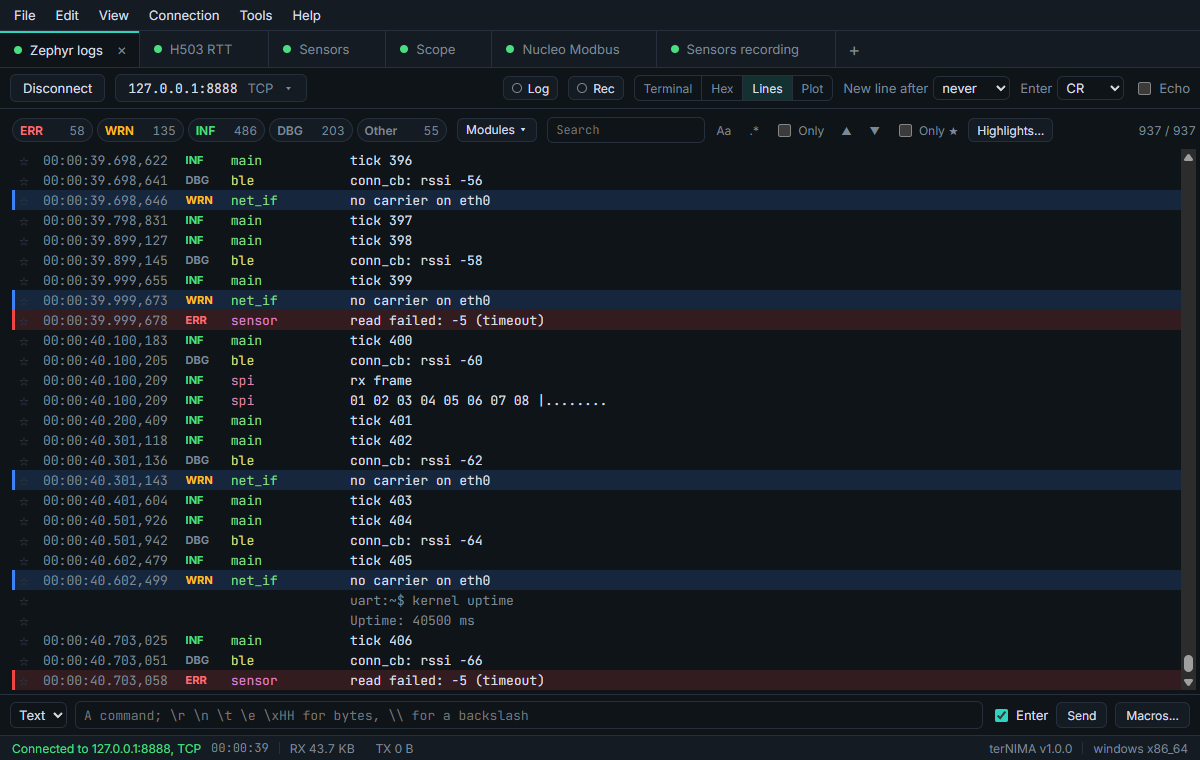Open the Tools menu
The width and height of the screenshot is (1200, 760).
coord(256,15)
